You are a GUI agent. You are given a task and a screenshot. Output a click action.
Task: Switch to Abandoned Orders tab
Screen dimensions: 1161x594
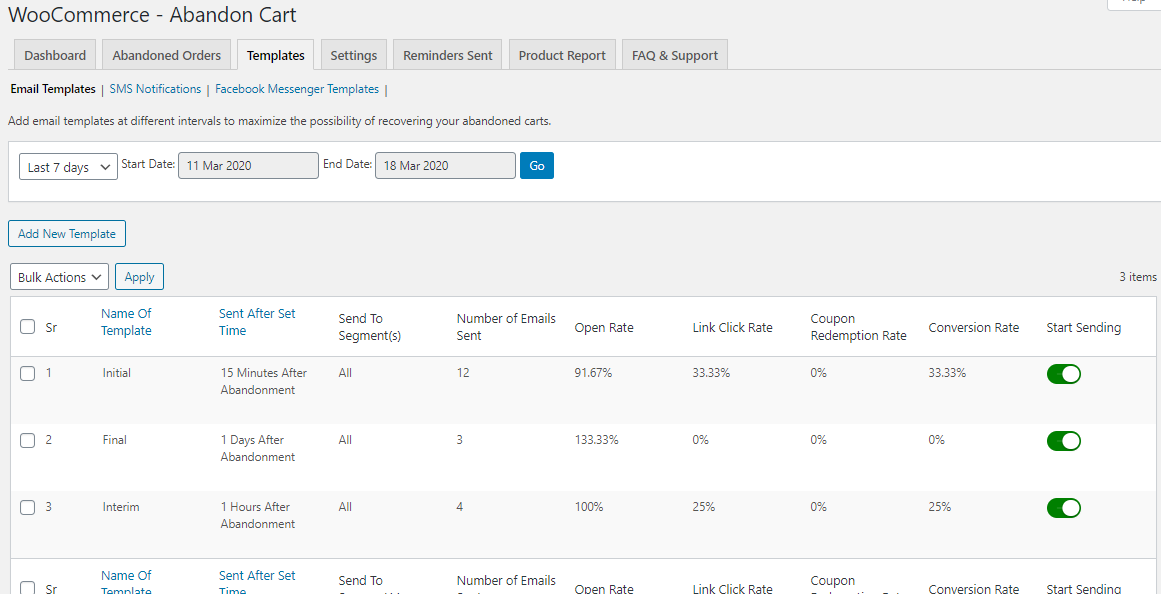tap(167, 55)
